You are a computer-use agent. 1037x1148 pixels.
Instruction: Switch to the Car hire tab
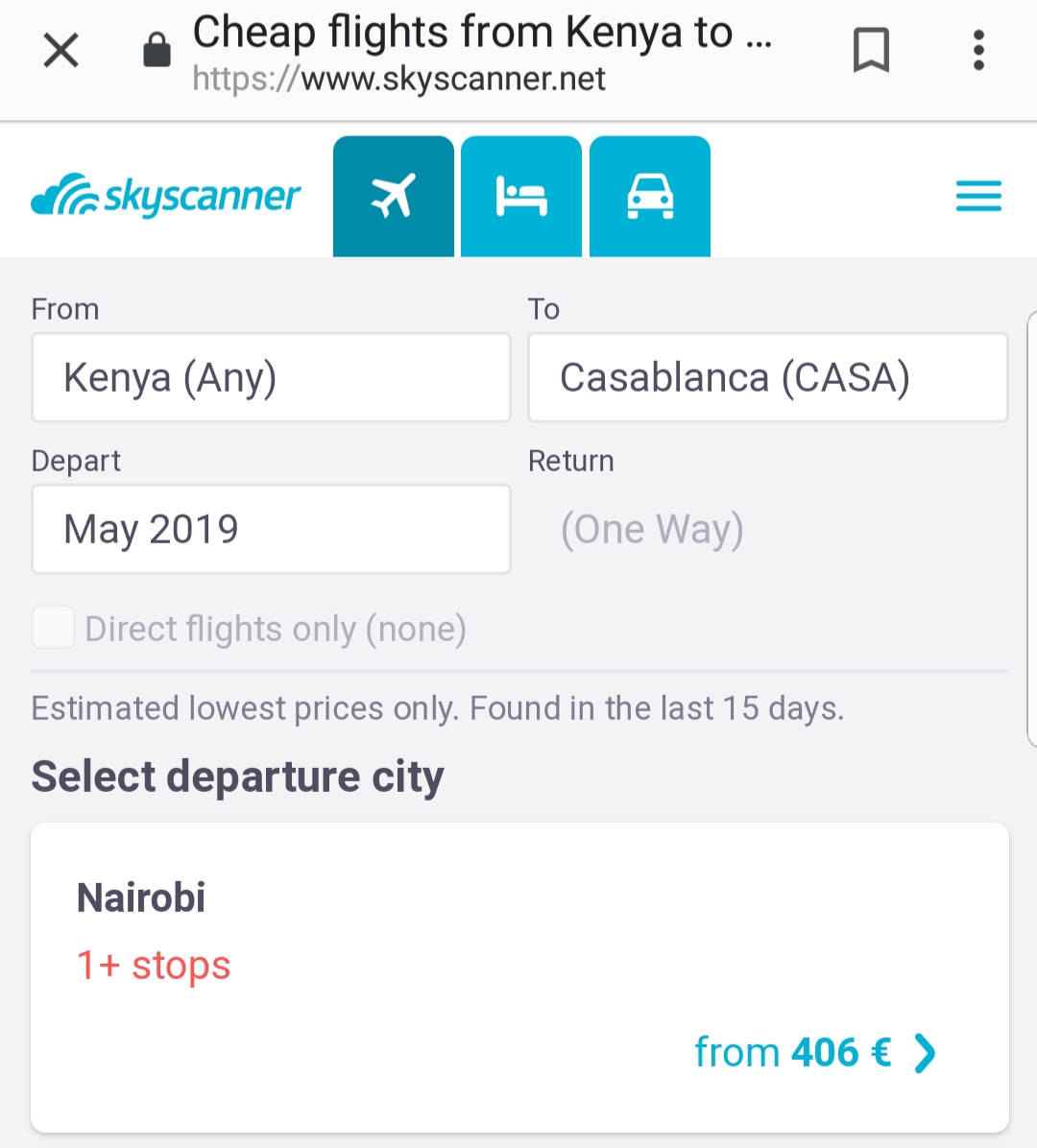pyautogui.click(x=650, y=197)
